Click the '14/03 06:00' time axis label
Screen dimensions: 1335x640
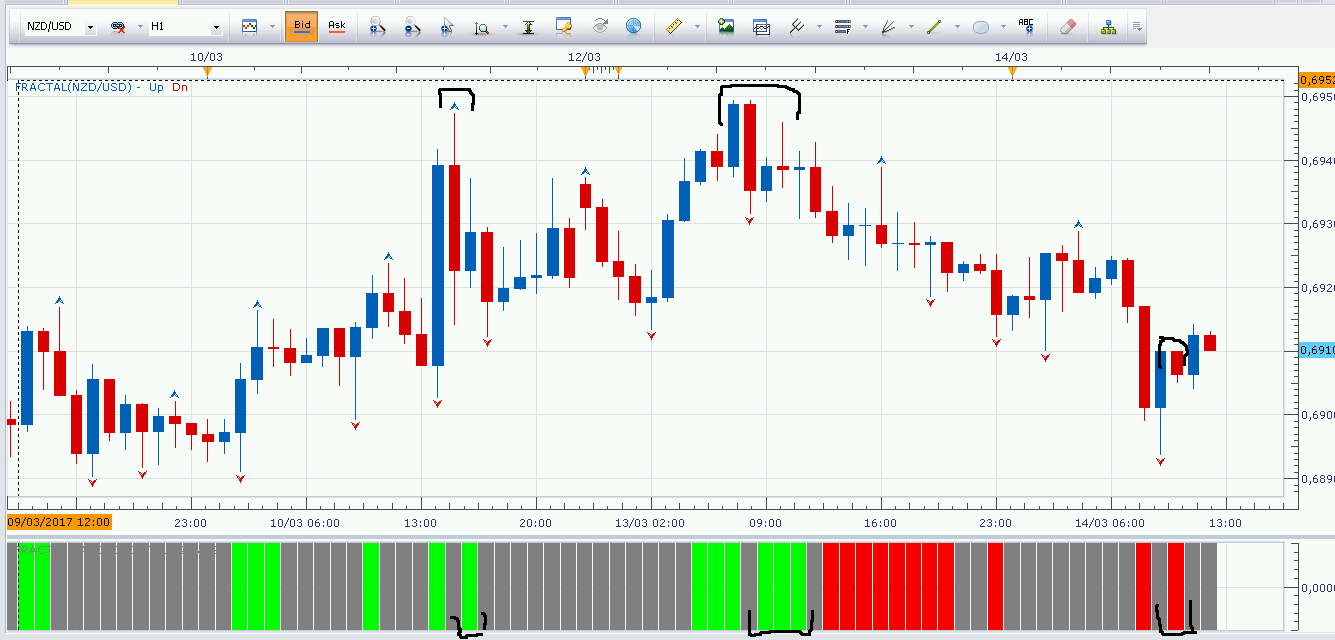tap(1110, 522)
